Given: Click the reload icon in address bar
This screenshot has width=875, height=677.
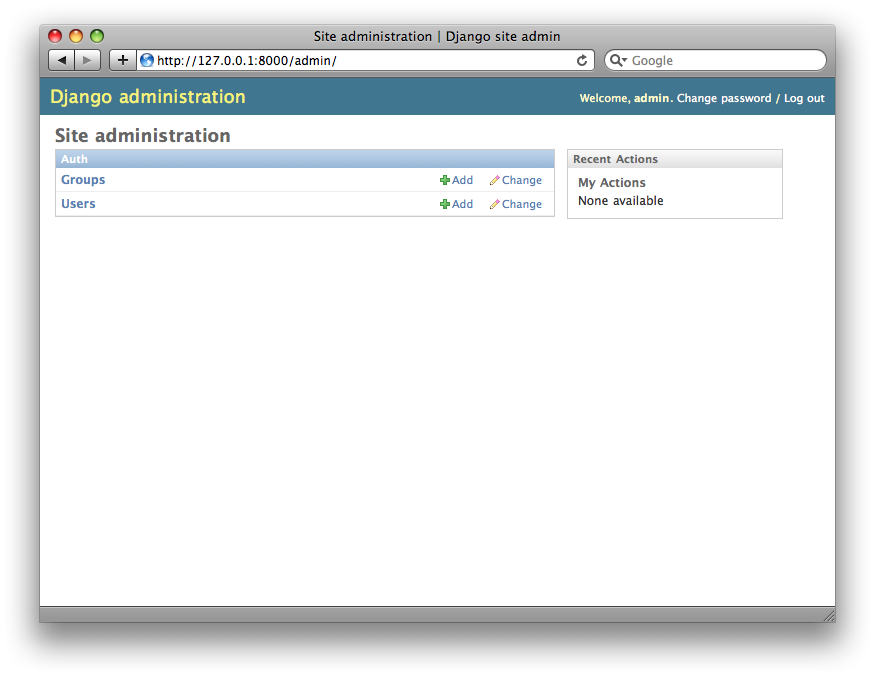Looking at the screenshot, I should 581,60.
